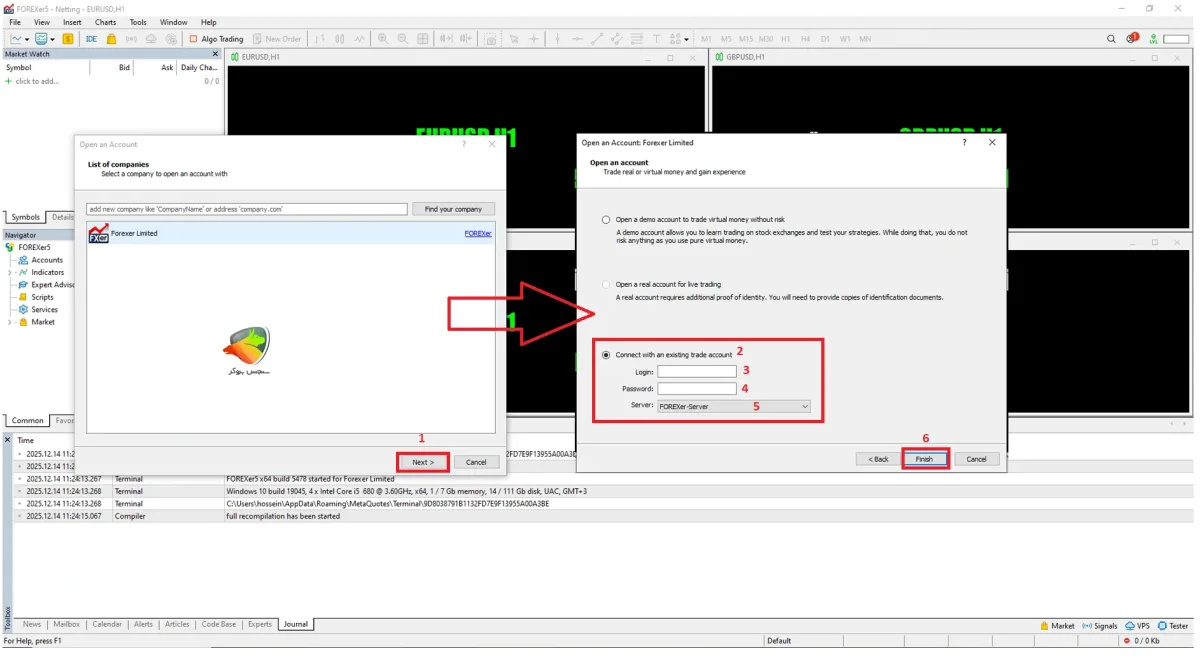The width and height of the screenshot is (1200, 656).
Task: Click the Login input field
Action: (697, 371)
